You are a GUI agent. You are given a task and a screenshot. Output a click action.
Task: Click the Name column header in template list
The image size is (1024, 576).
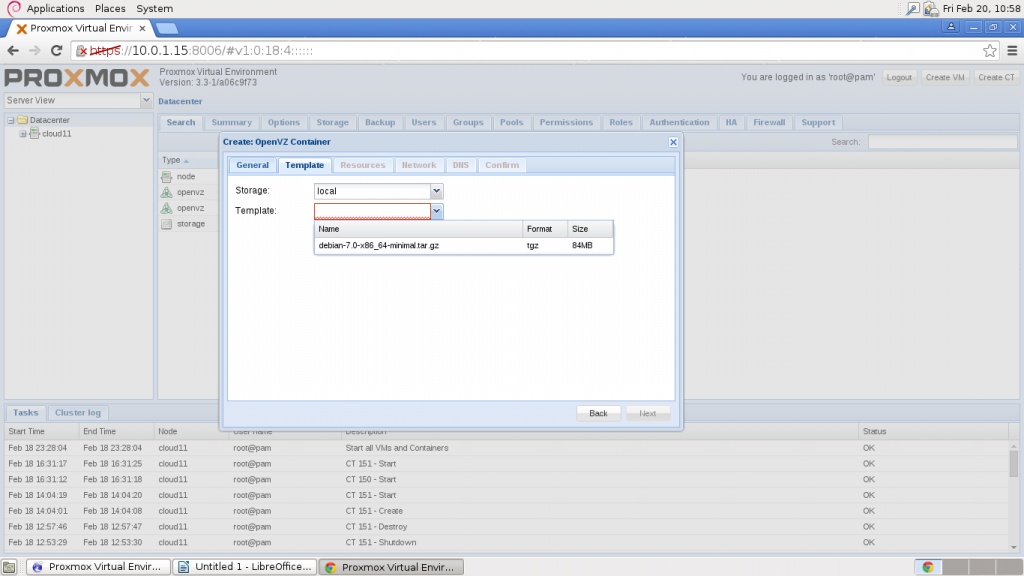pyautogui.click(x=419, y=229)
